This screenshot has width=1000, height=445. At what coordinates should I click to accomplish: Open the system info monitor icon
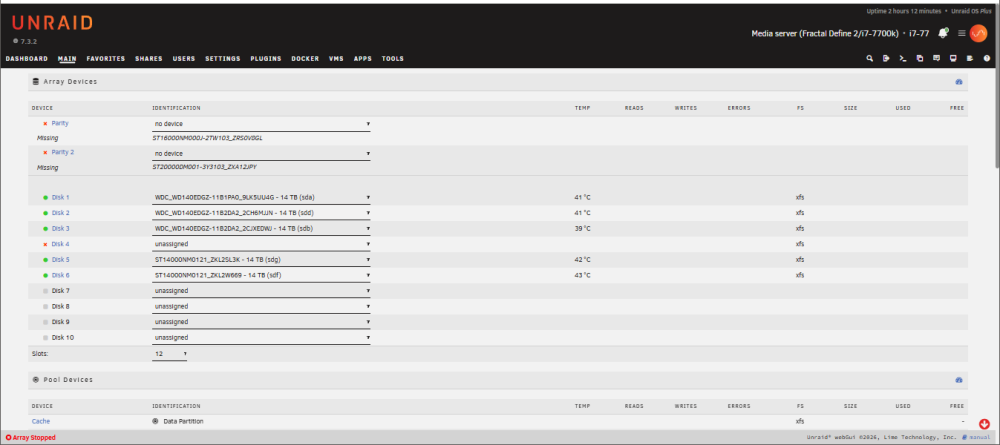[x=953, y=59]
